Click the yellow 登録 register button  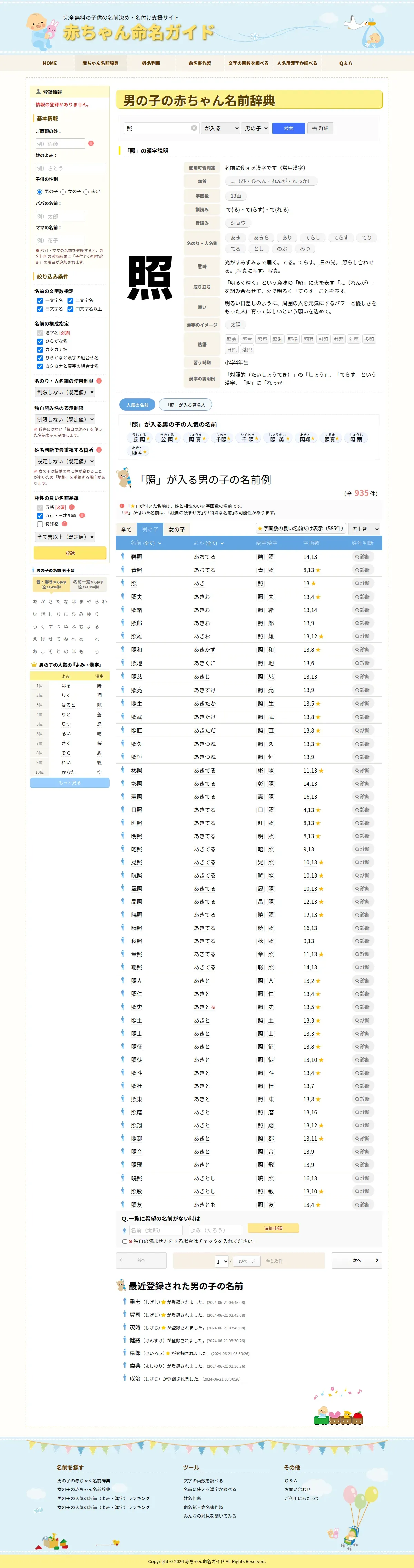(70, 553)
